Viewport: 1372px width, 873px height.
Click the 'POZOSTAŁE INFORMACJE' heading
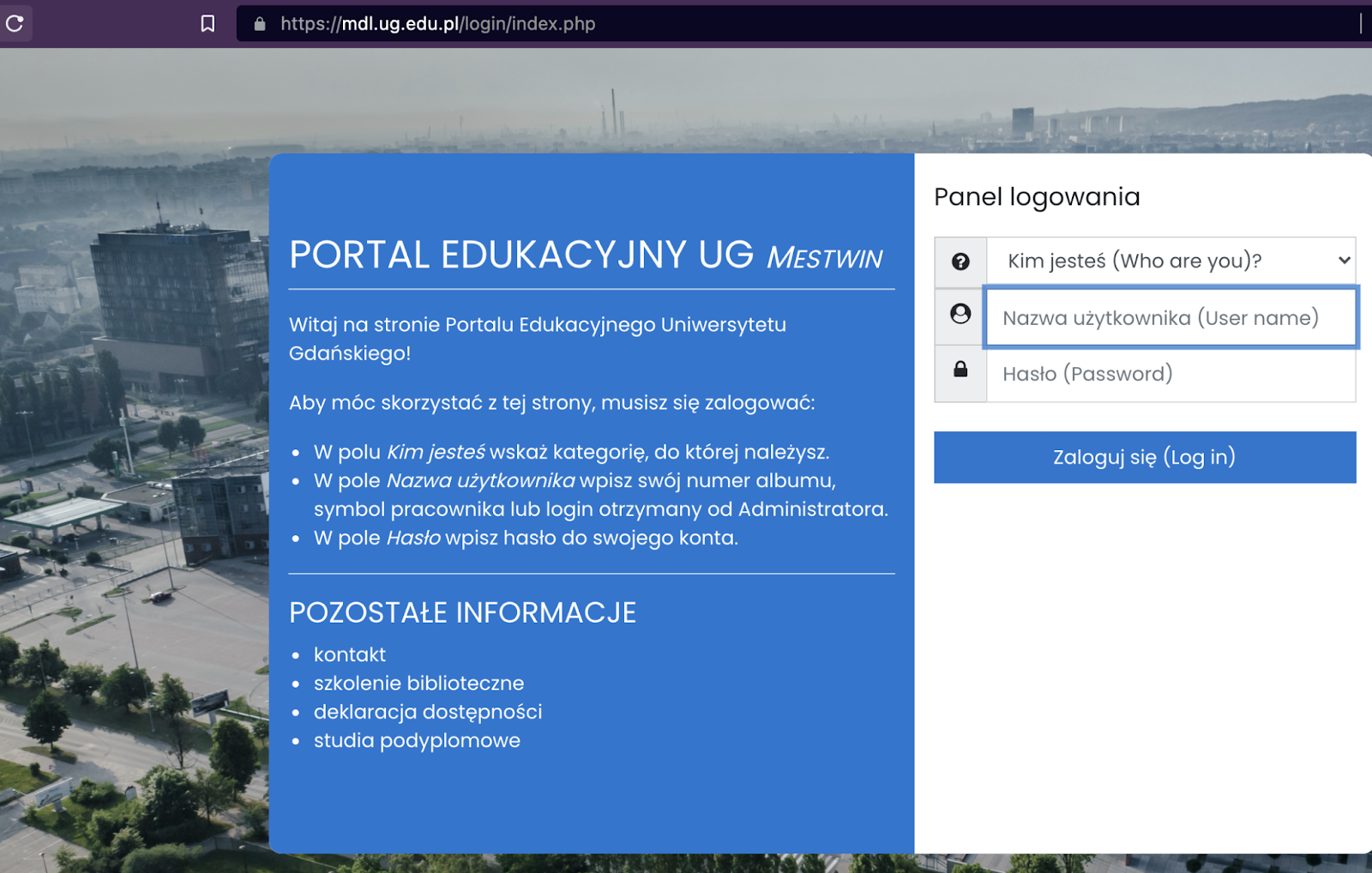point(462,613)
